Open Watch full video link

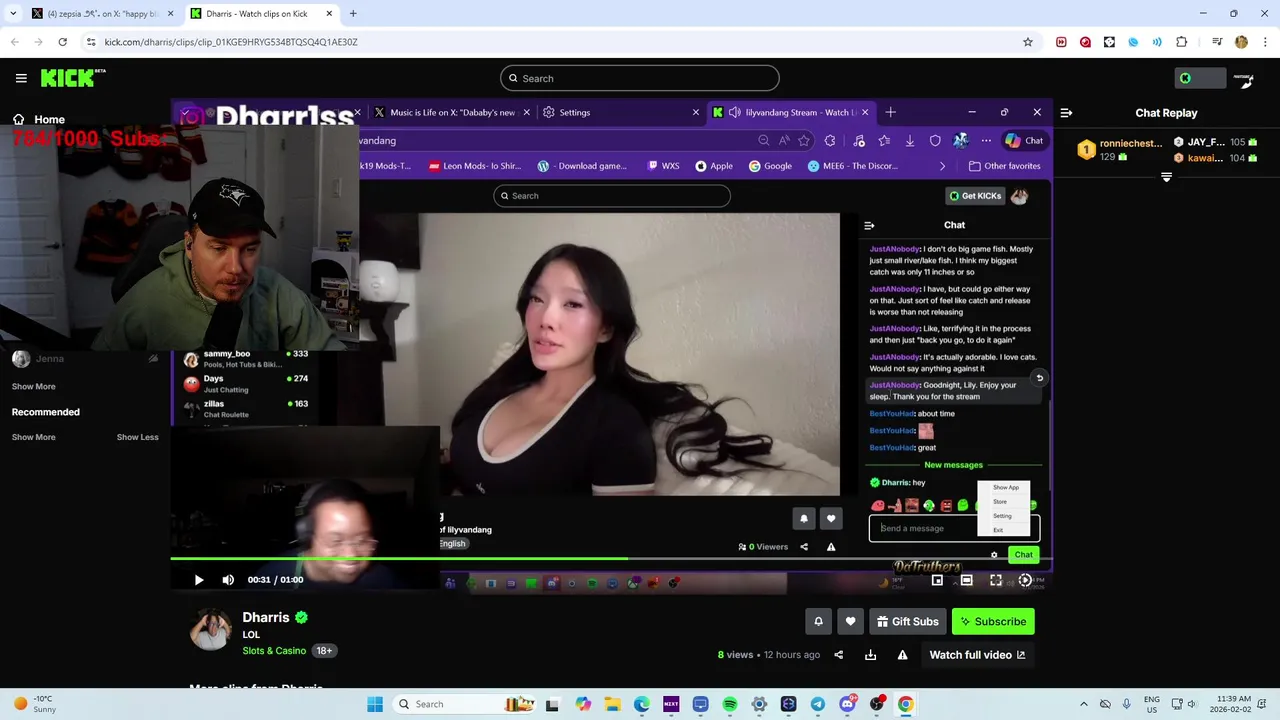(x=977, y=655)
